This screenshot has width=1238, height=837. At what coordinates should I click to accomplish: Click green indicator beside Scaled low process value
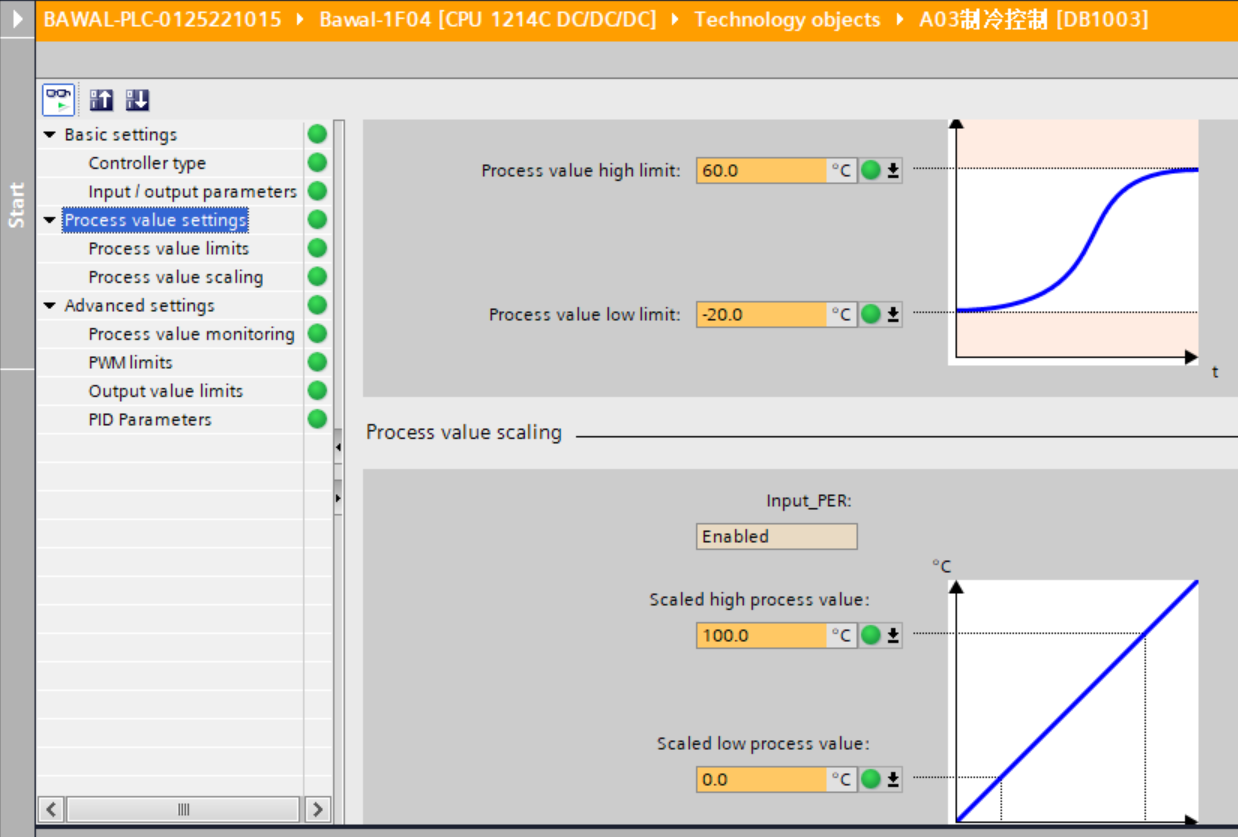pyautogui.click(x=871, y=779)
